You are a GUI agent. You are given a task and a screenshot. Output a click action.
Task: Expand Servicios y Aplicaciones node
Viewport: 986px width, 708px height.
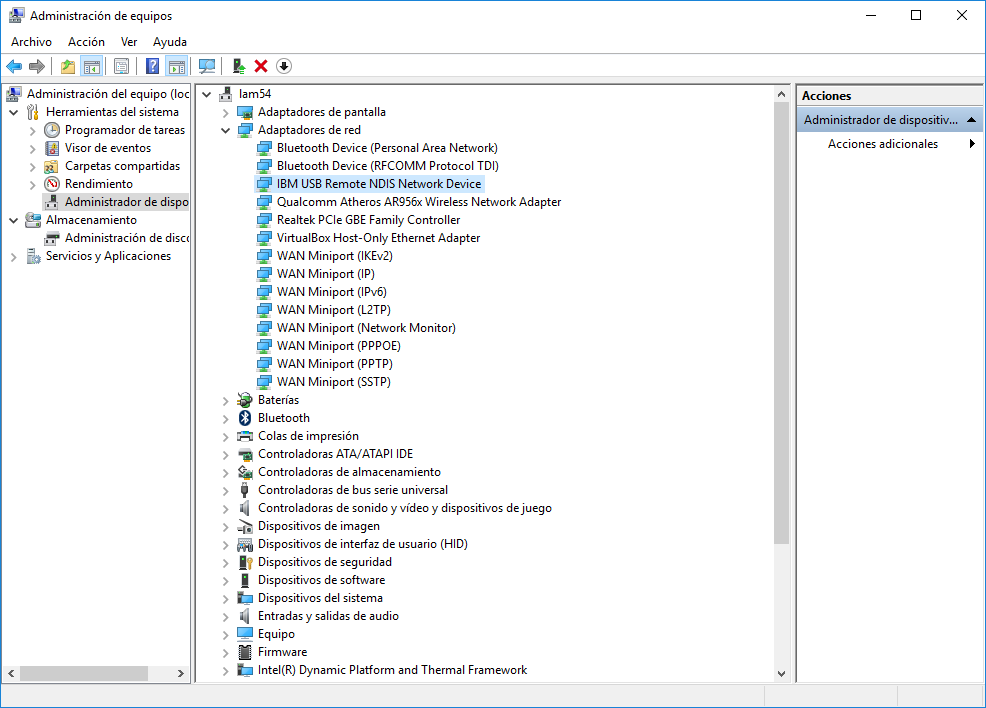point(14,257)
